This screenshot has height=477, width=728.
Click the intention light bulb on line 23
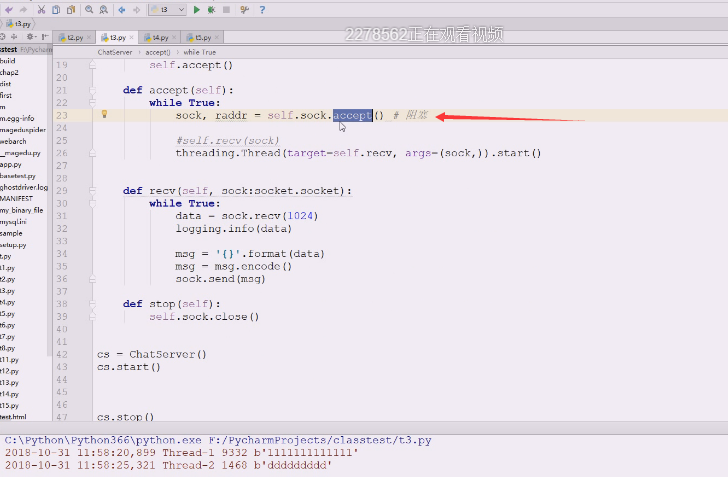(x=104, y=114)
